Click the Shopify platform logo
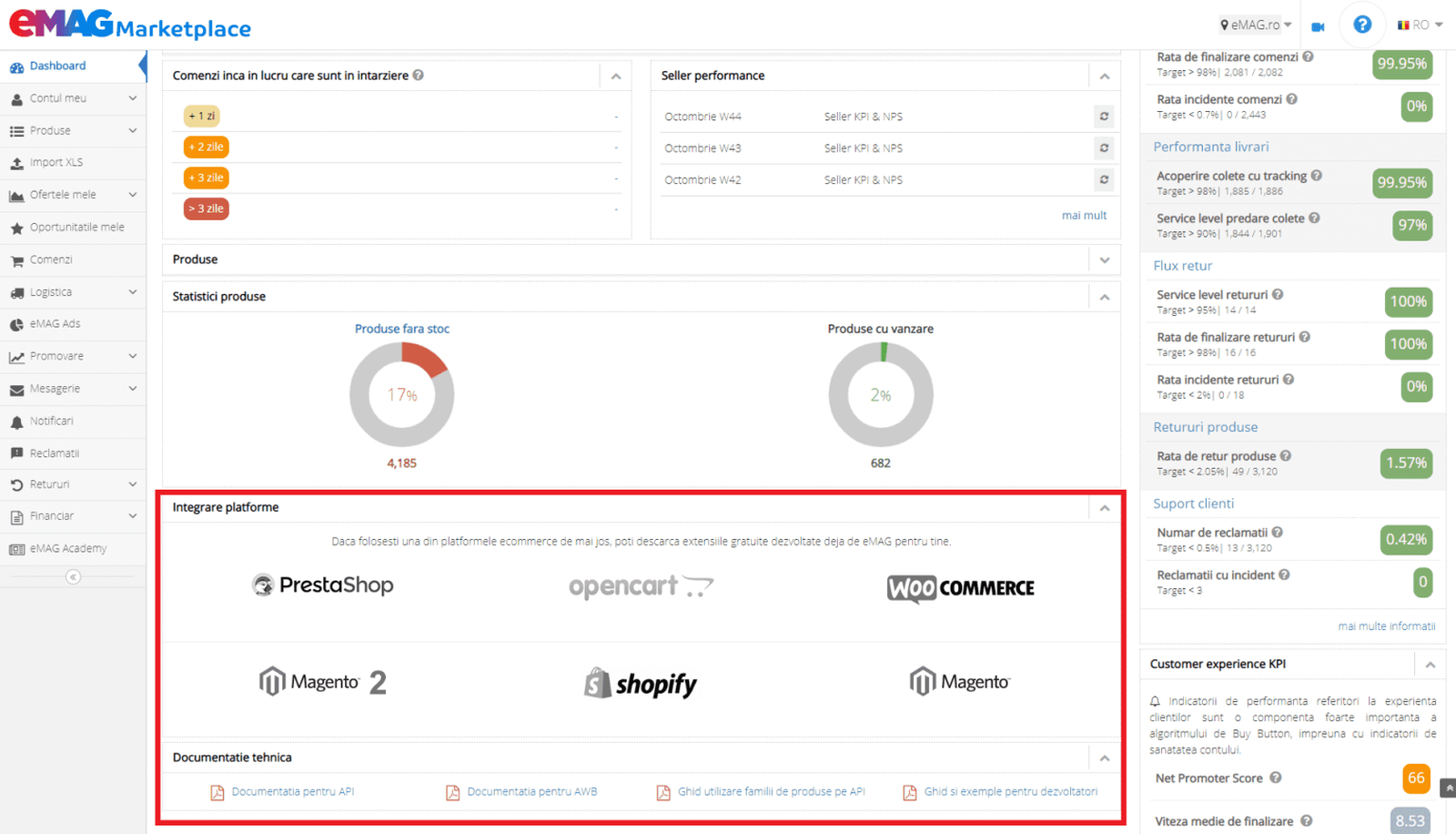 click(641, 683)
